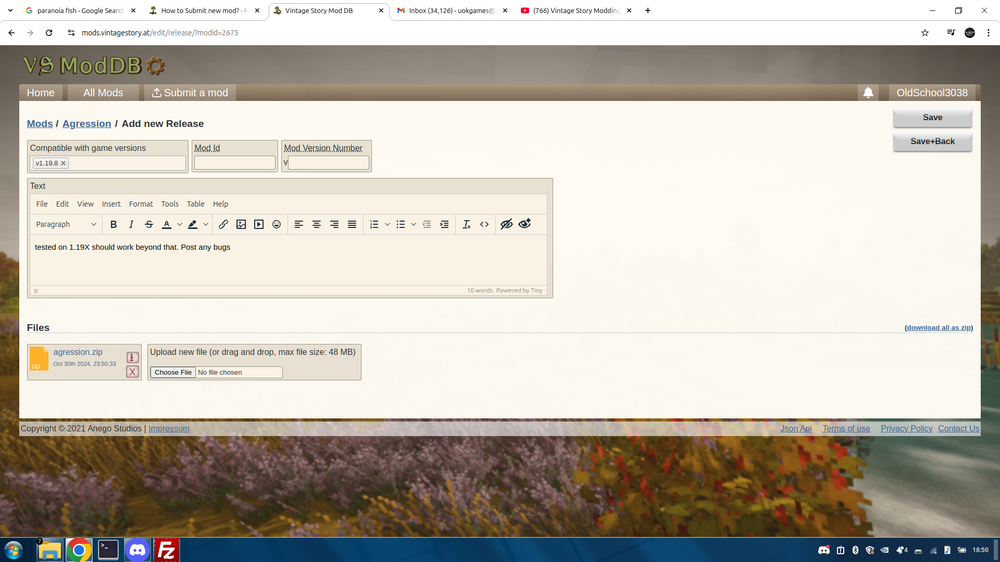Viewport: 1000px width, 562px height.
Task: Open the emoji picker in the editor
Action: tap(277, 225)
